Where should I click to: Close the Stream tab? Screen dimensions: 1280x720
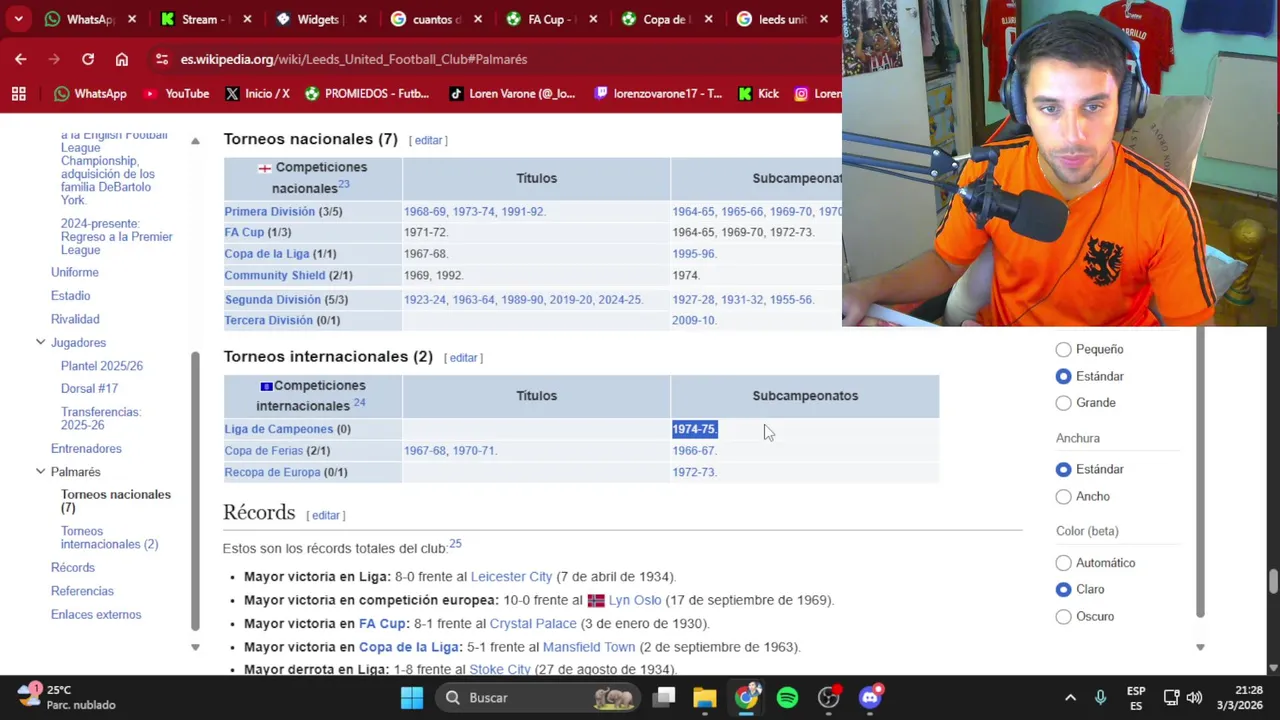[x=247, y=19]
